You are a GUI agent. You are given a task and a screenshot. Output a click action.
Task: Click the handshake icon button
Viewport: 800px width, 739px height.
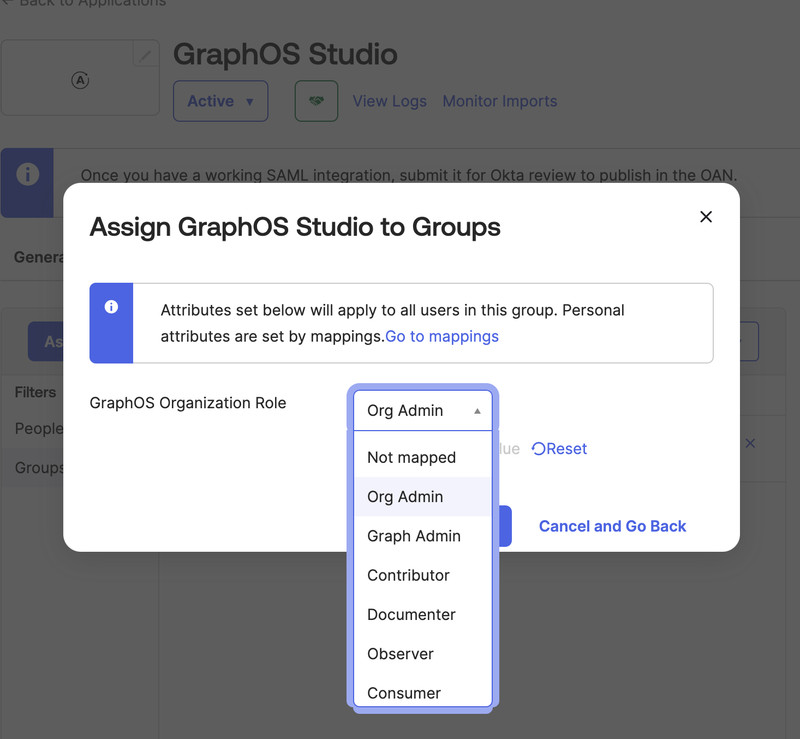[x=316, y=101]
